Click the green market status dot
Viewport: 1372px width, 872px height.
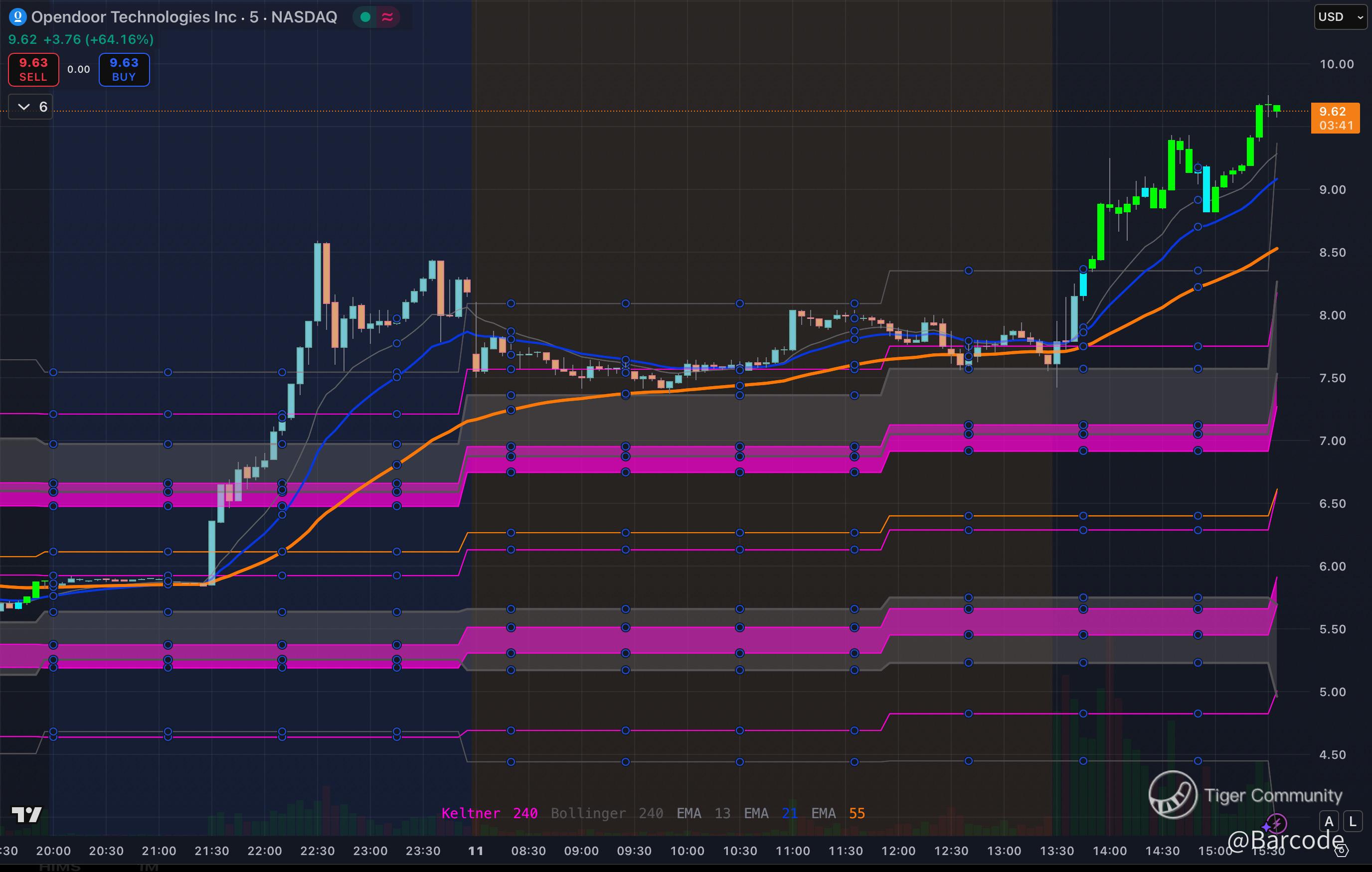366,17
